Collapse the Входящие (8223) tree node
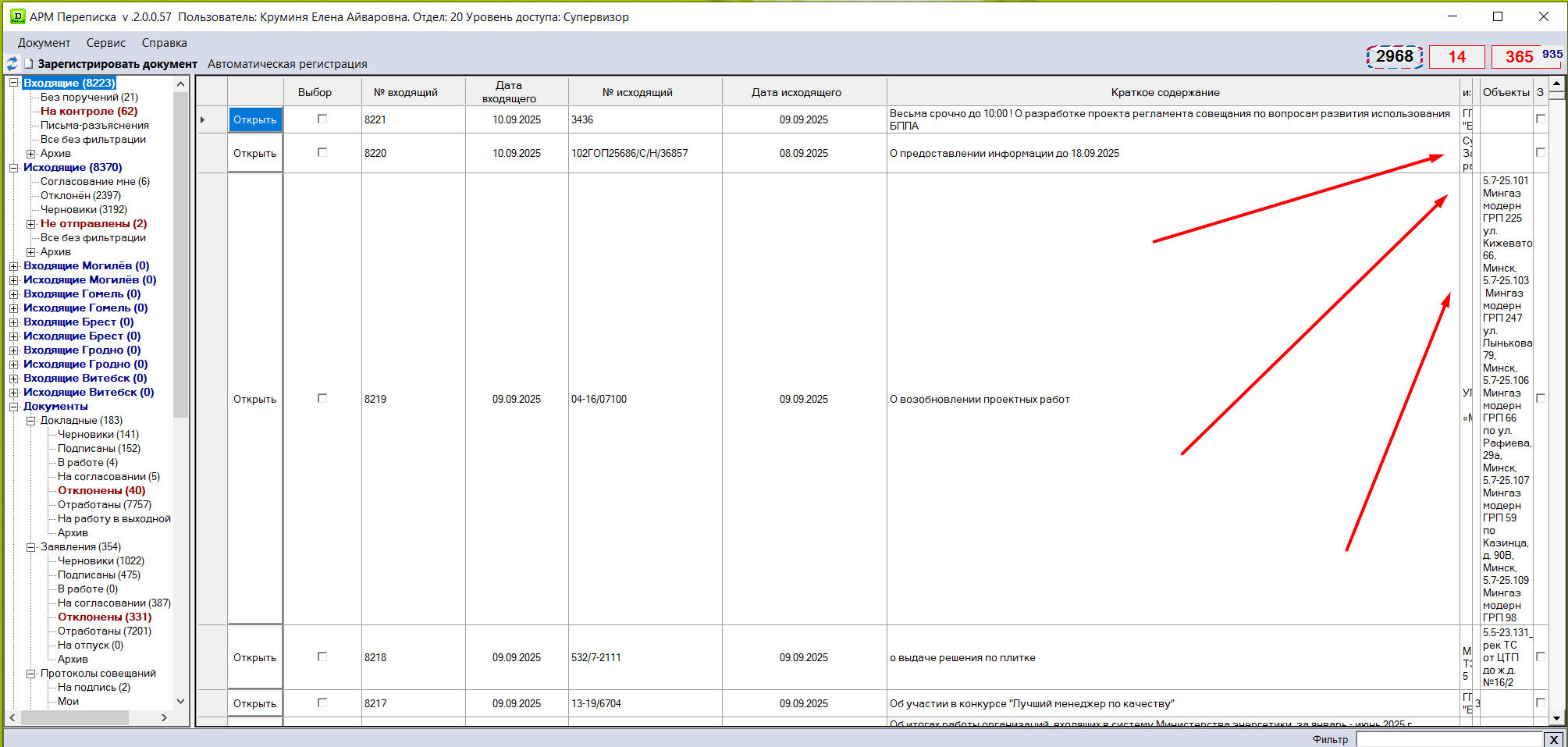Image resolution: width=1568 pixels, height=747 pixels. coord(13,83)
